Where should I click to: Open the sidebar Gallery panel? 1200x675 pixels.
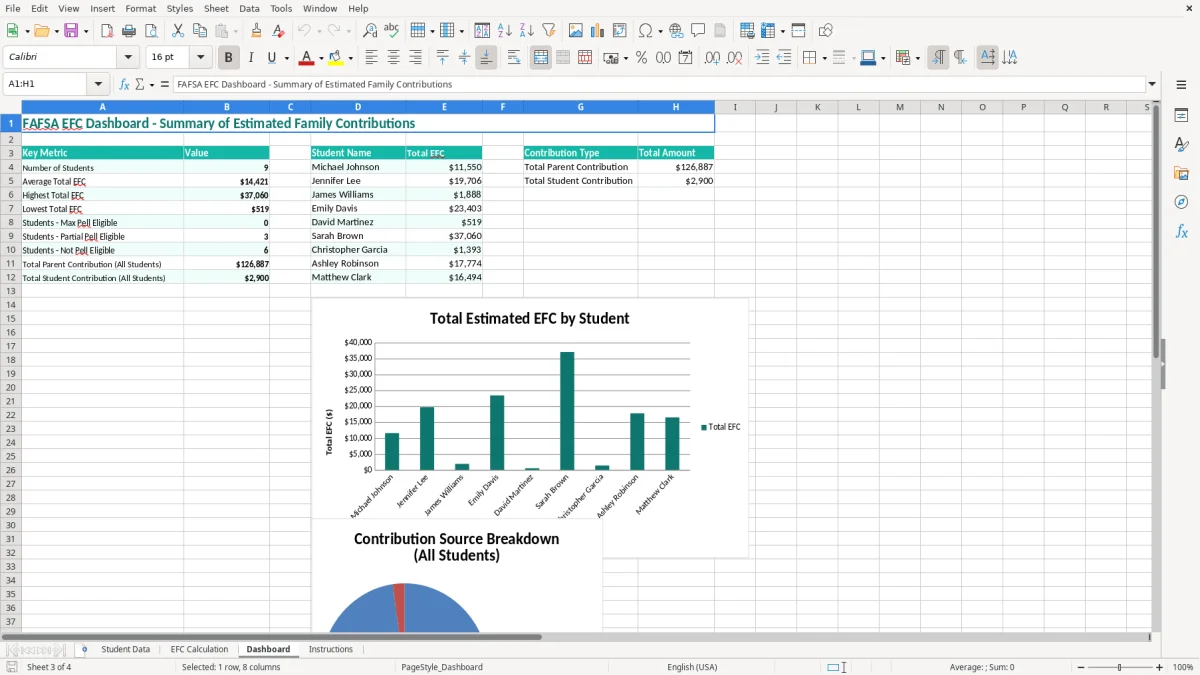(x=1181, y=173)
